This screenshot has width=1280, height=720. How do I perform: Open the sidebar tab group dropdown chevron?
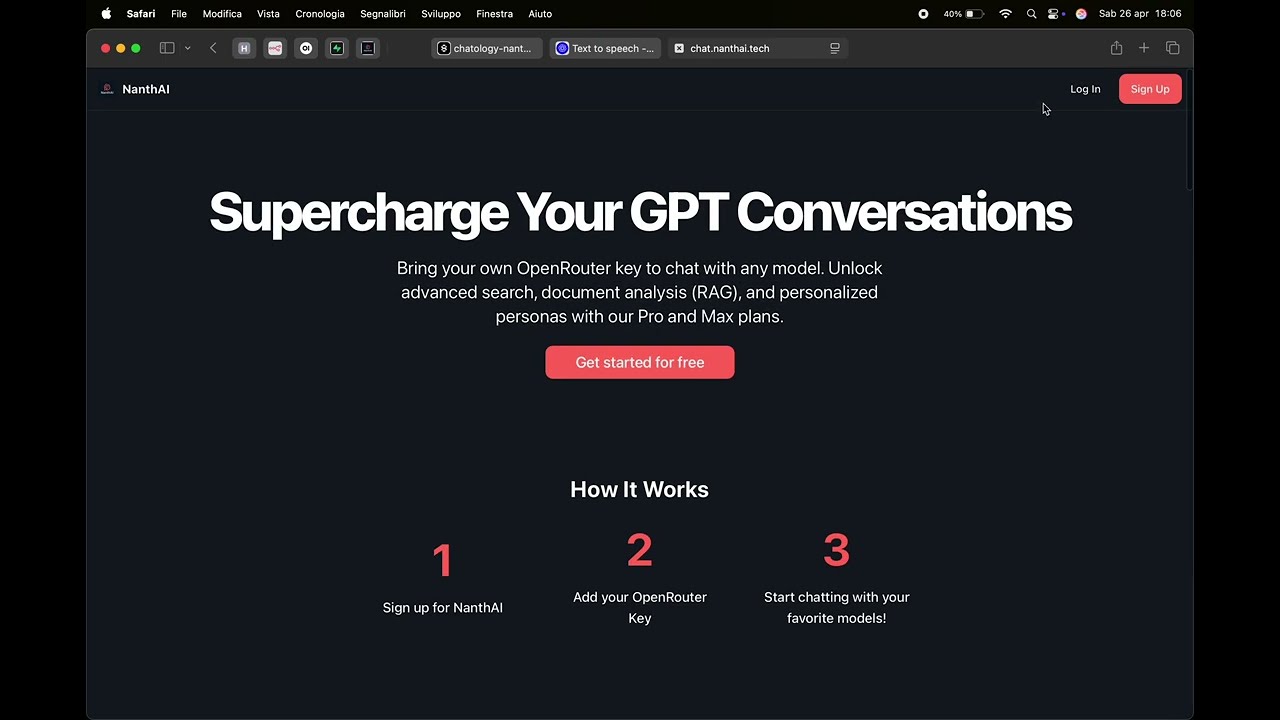(187, 48)
